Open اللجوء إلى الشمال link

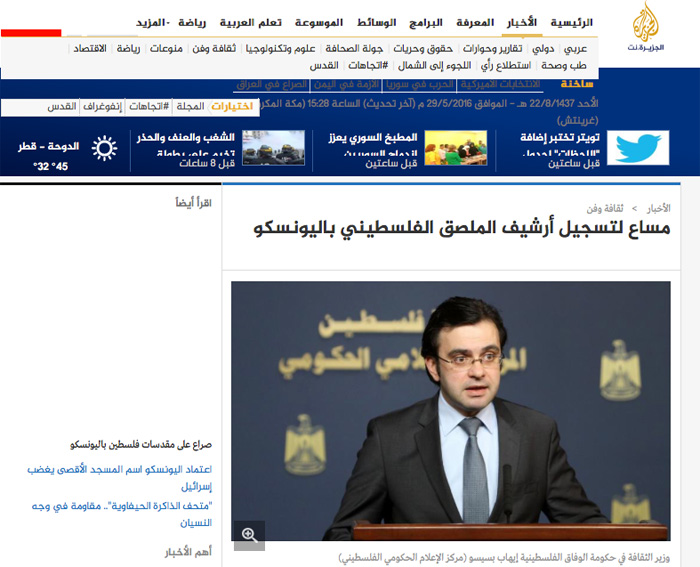pos(434,66)
